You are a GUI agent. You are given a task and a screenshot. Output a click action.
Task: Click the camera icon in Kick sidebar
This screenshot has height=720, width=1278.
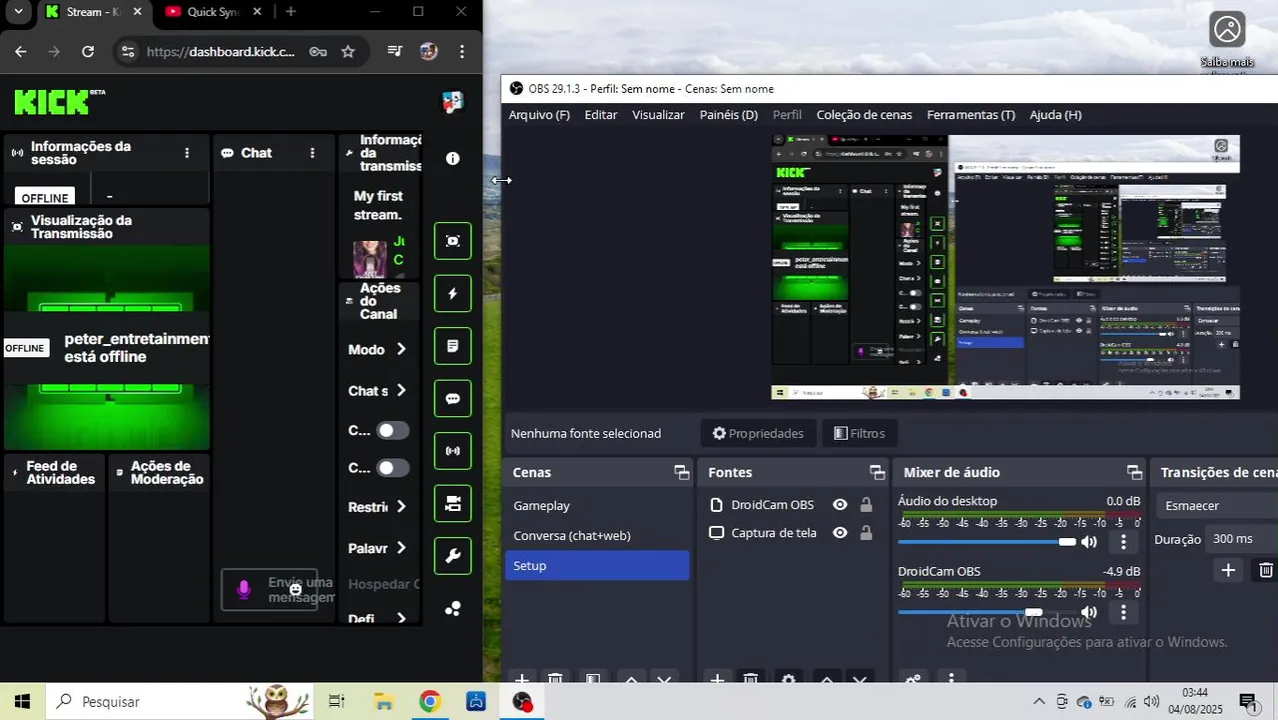click(x=453, y=503)
